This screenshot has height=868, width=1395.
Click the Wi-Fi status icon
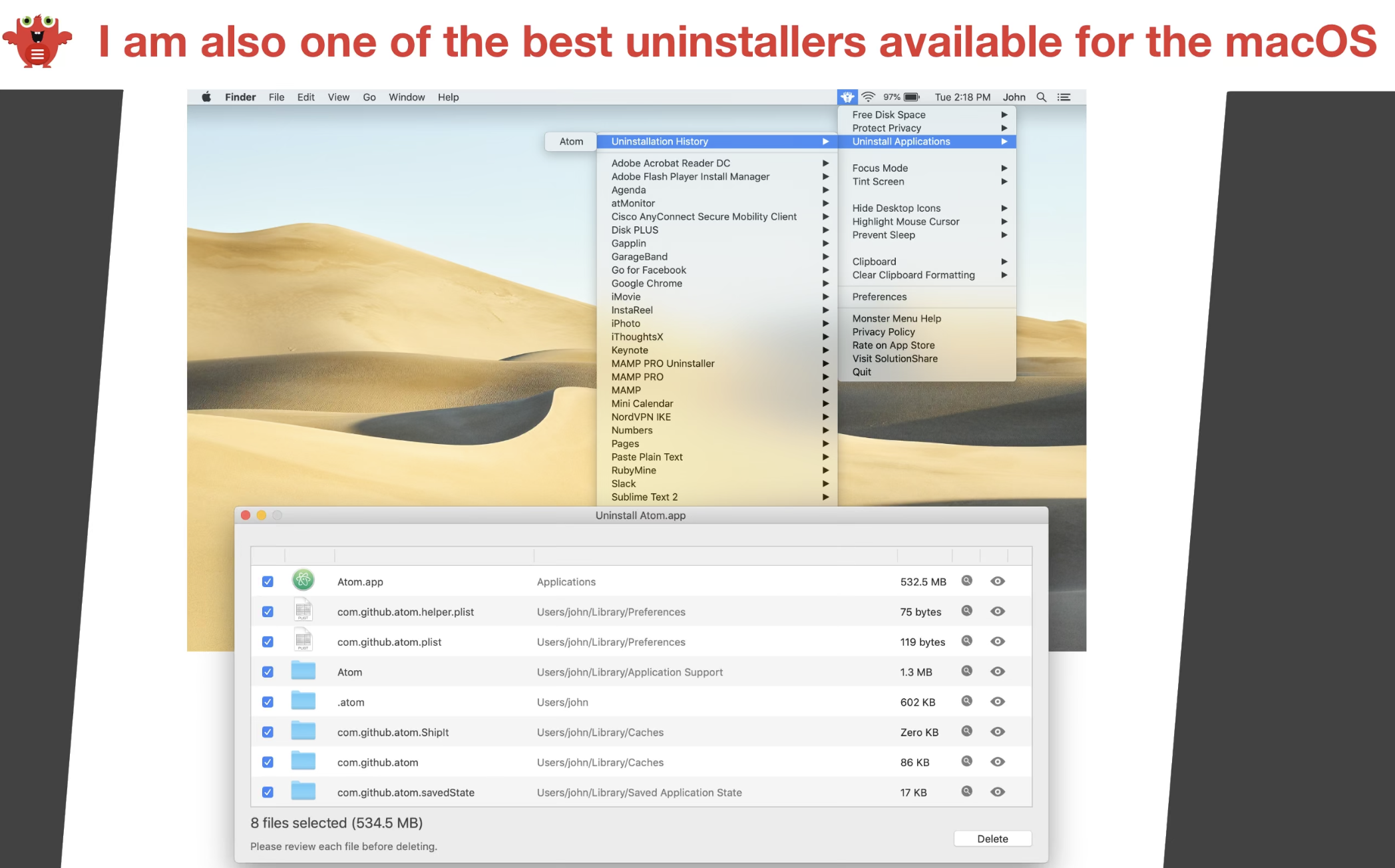coord(868,97)
